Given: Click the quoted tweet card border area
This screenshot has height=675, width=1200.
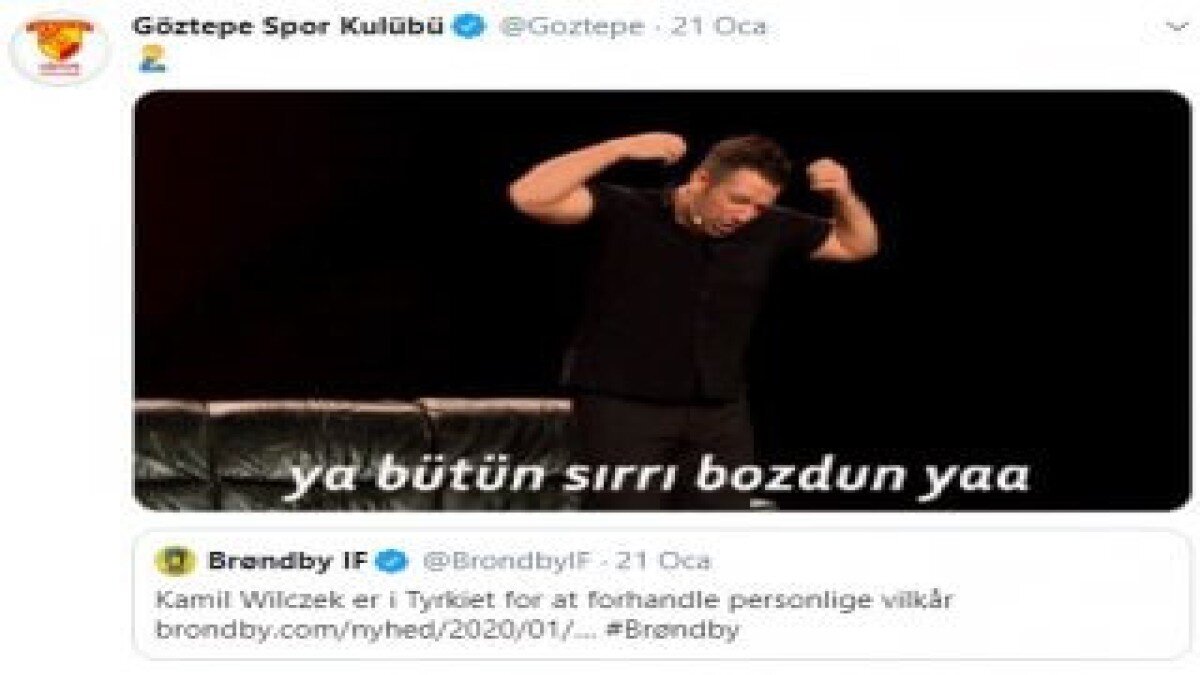Looking at the screenshot, I should tap(661, 594).
